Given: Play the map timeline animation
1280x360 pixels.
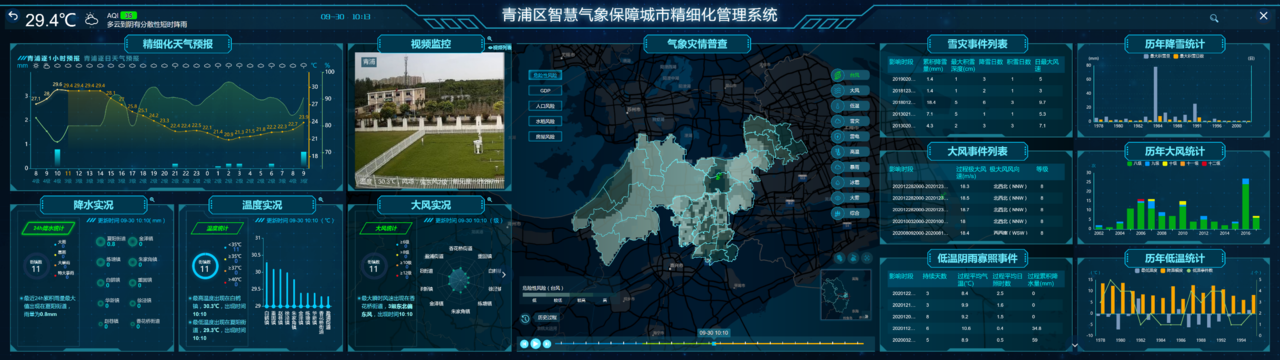Looking at the screenshot, I should (536, 343).
